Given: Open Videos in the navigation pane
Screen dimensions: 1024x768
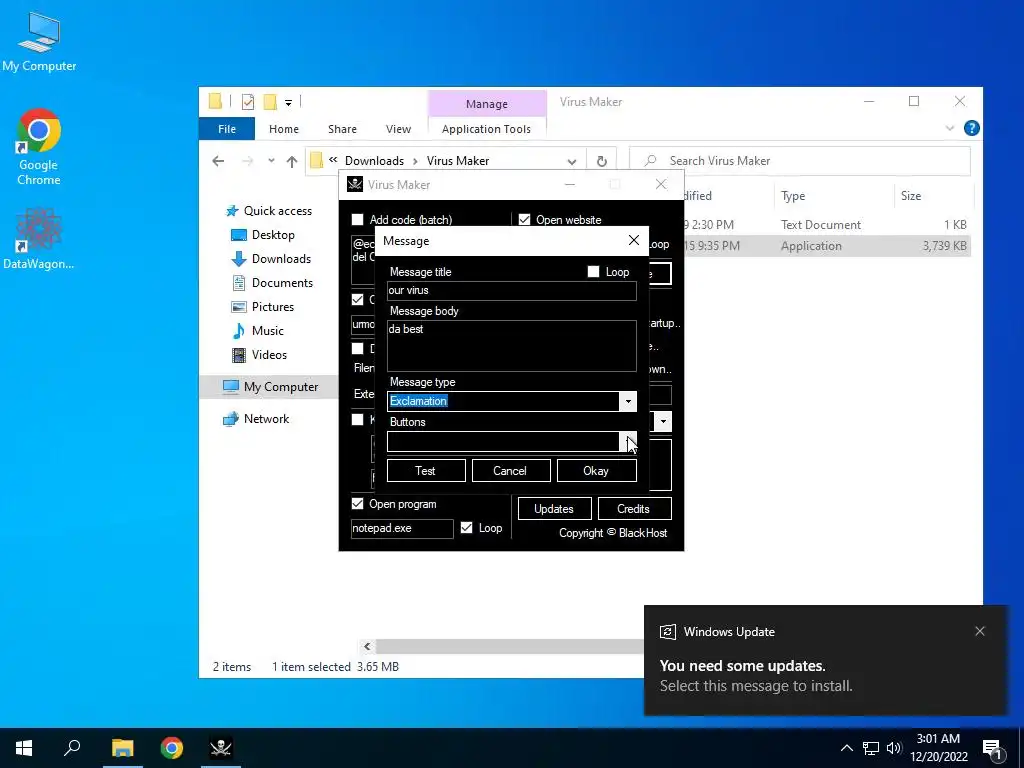Looking at the screenshot, I should click(x=269, y=355).
